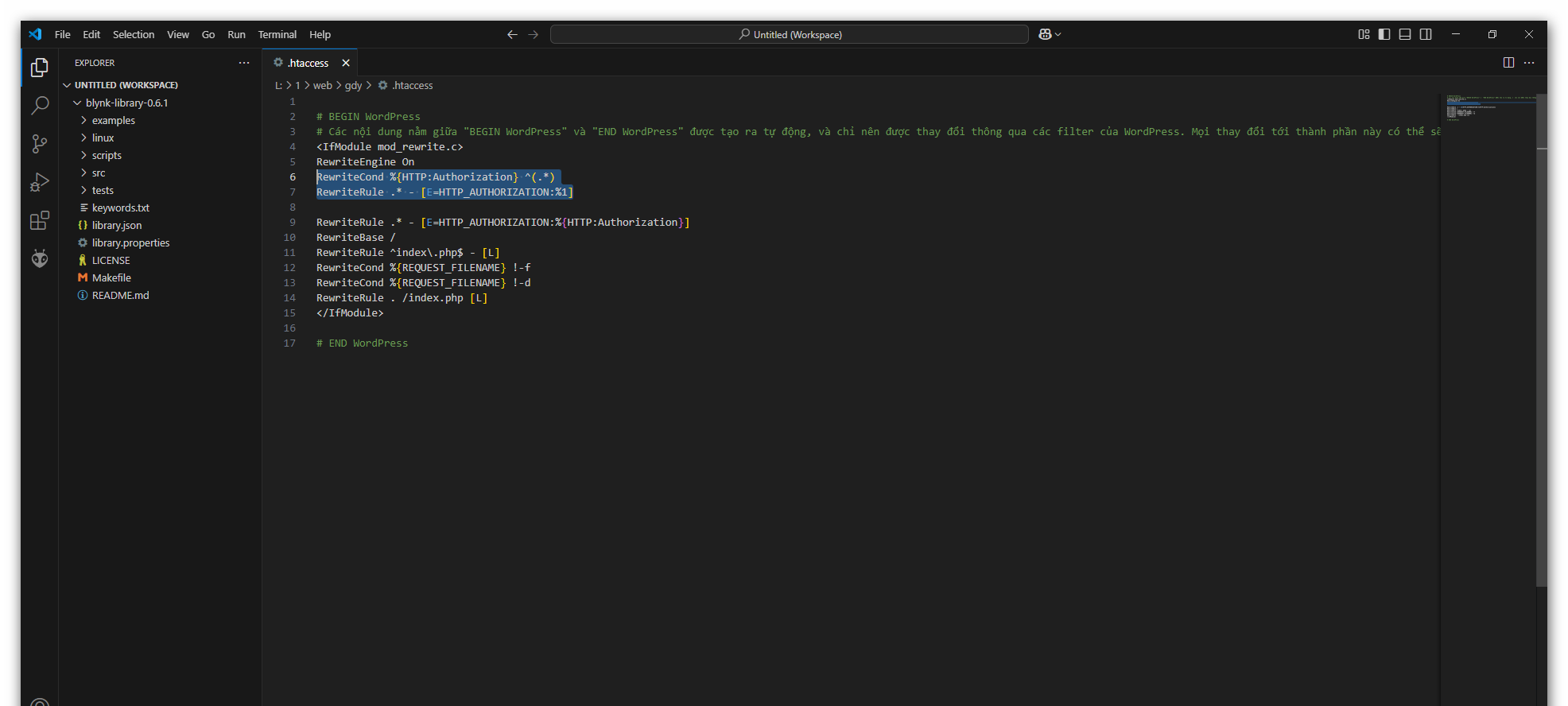Open the Selection menu
Viewport: 1568px width, 706px height.
coord(134,34)
